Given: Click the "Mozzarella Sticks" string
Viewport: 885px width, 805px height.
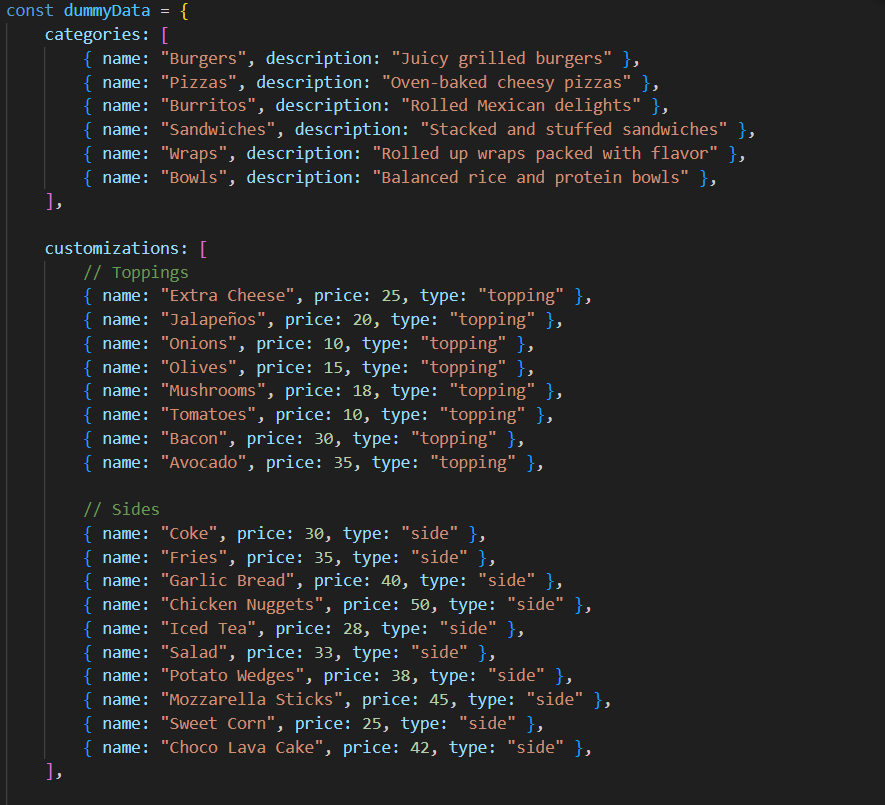Looking at the screenshot, I should pos(251,700).
